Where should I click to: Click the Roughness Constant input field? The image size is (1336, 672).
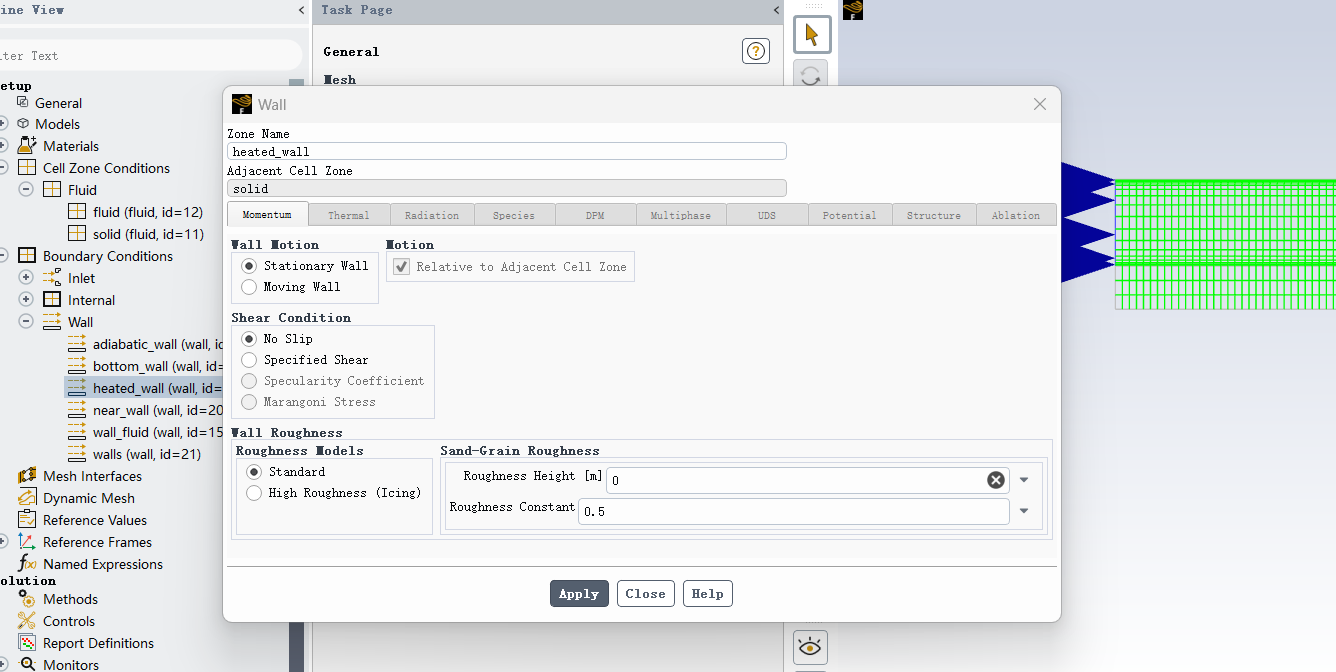tap(793, 512)
